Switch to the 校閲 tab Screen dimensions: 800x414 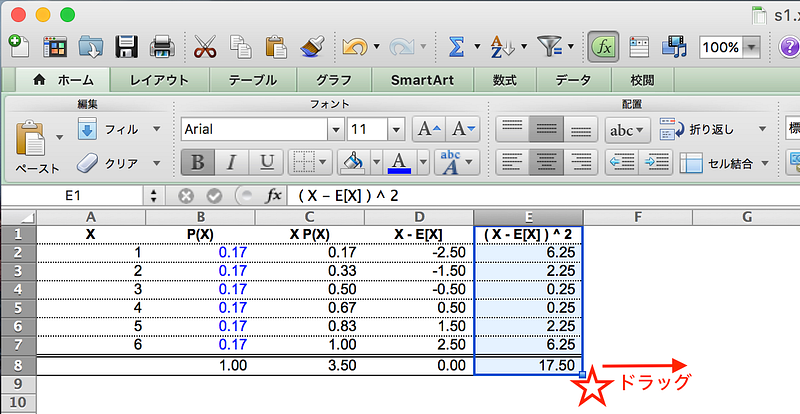pos(642,80)
